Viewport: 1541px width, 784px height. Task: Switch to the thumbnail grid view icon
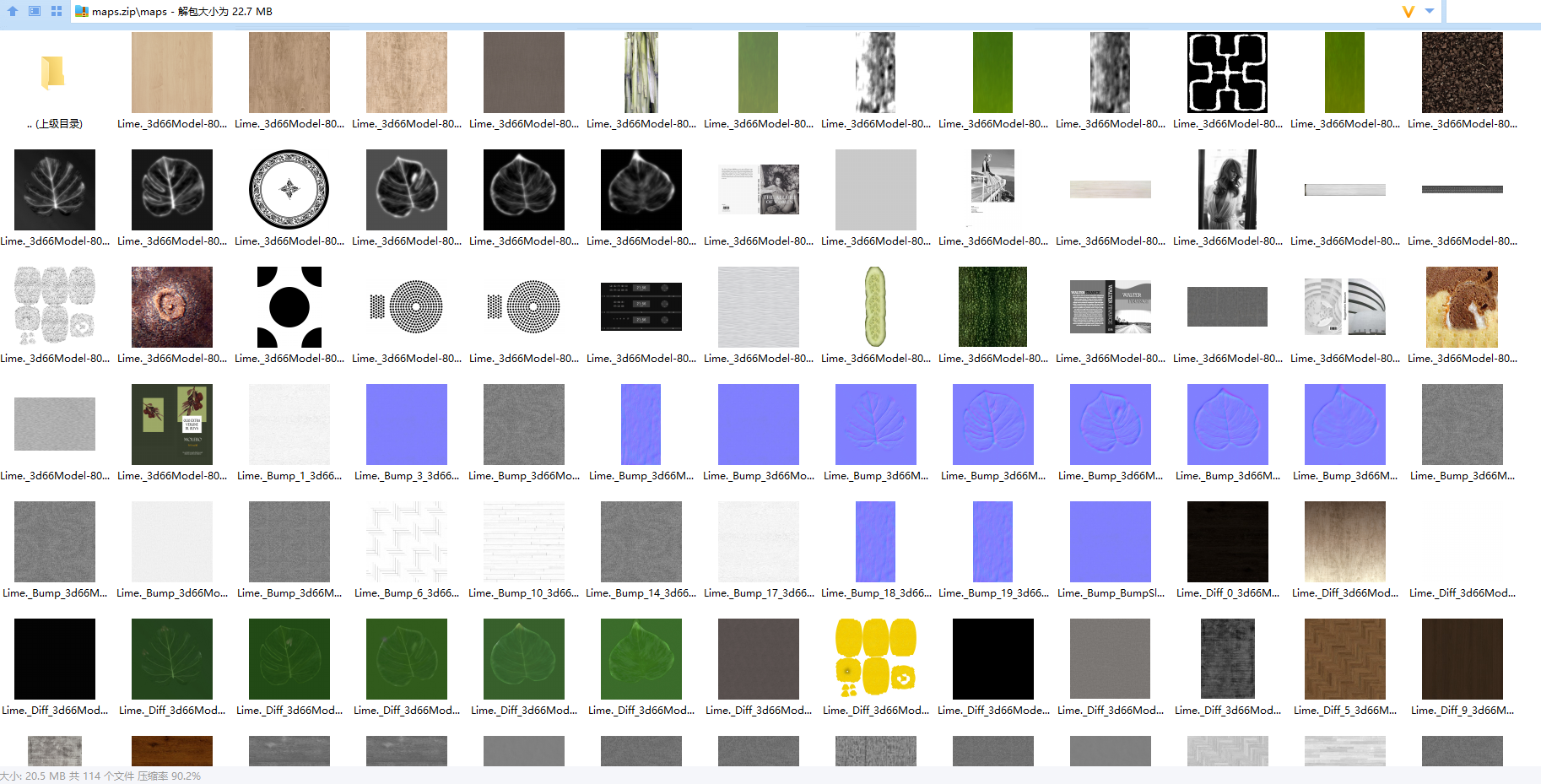pos(57,11)
